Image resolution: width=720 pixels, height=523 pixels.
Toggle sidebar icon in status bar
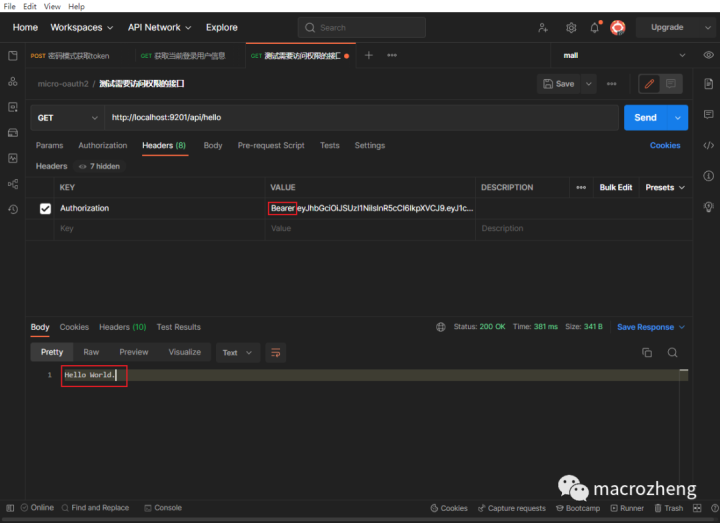pyautogui.click(x=10, y=508)
